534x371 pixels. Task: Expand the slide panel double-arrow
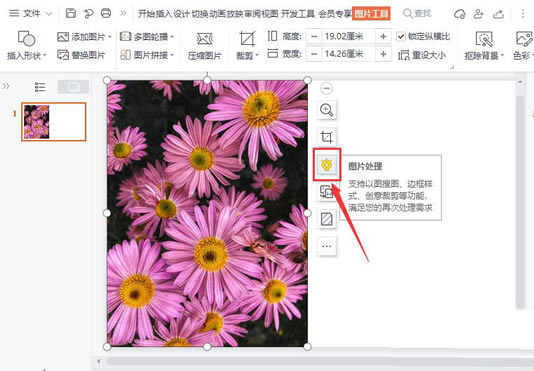6,86
